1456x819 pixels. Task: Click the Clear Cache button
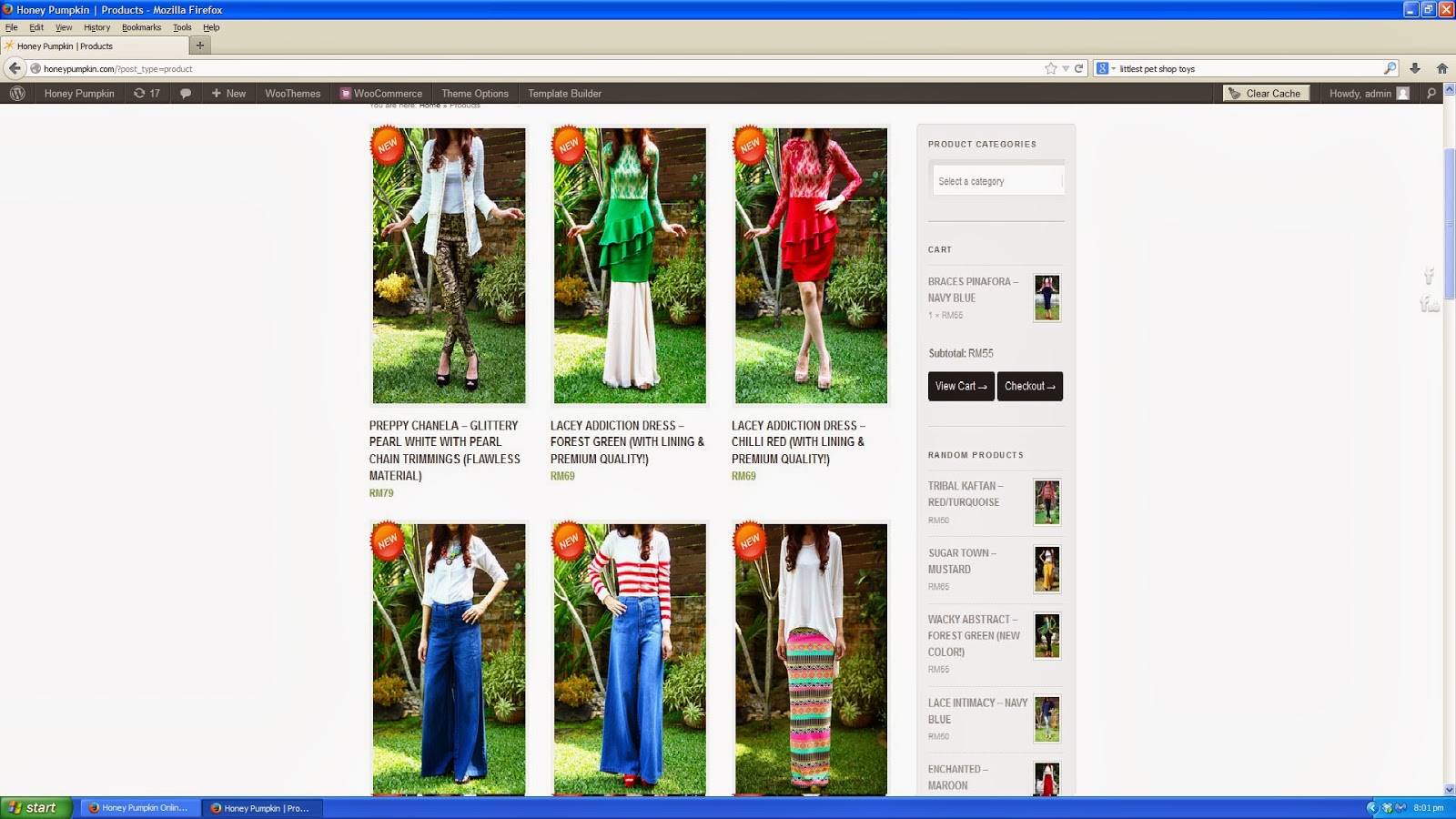click(x=1266, y=93)
